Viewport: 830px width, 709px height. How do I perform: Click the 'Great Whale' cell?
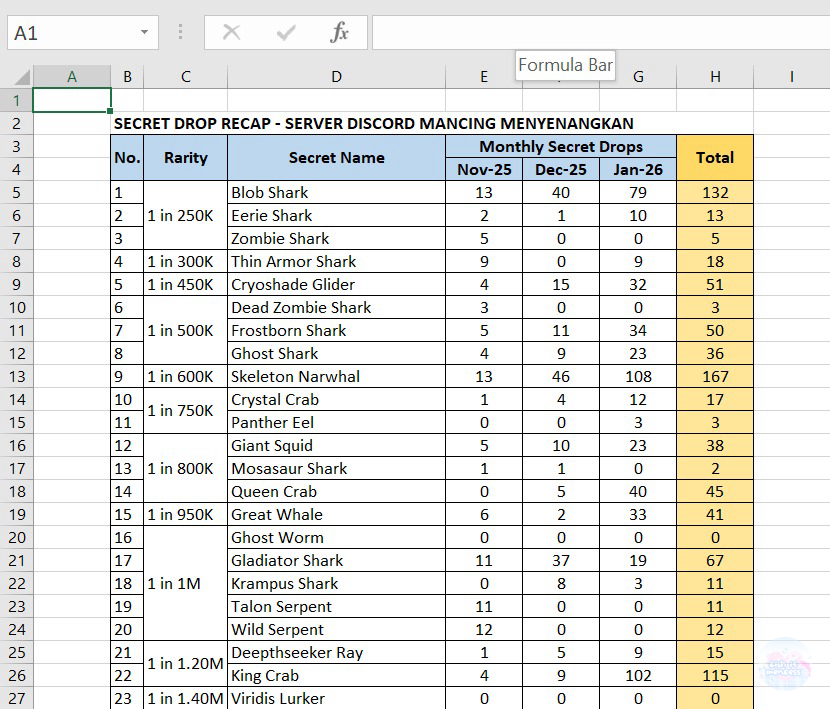coord(336,515)
